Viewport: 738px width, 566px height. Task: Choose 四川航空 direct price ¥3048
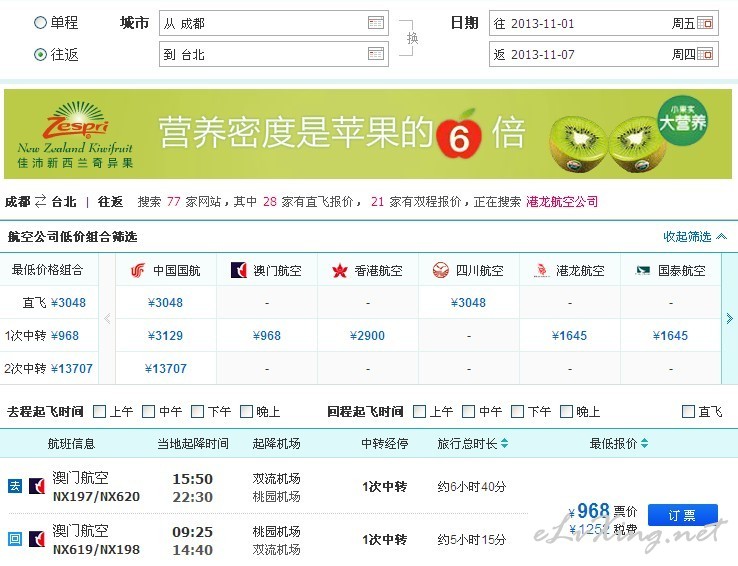(x=468, y=303)
